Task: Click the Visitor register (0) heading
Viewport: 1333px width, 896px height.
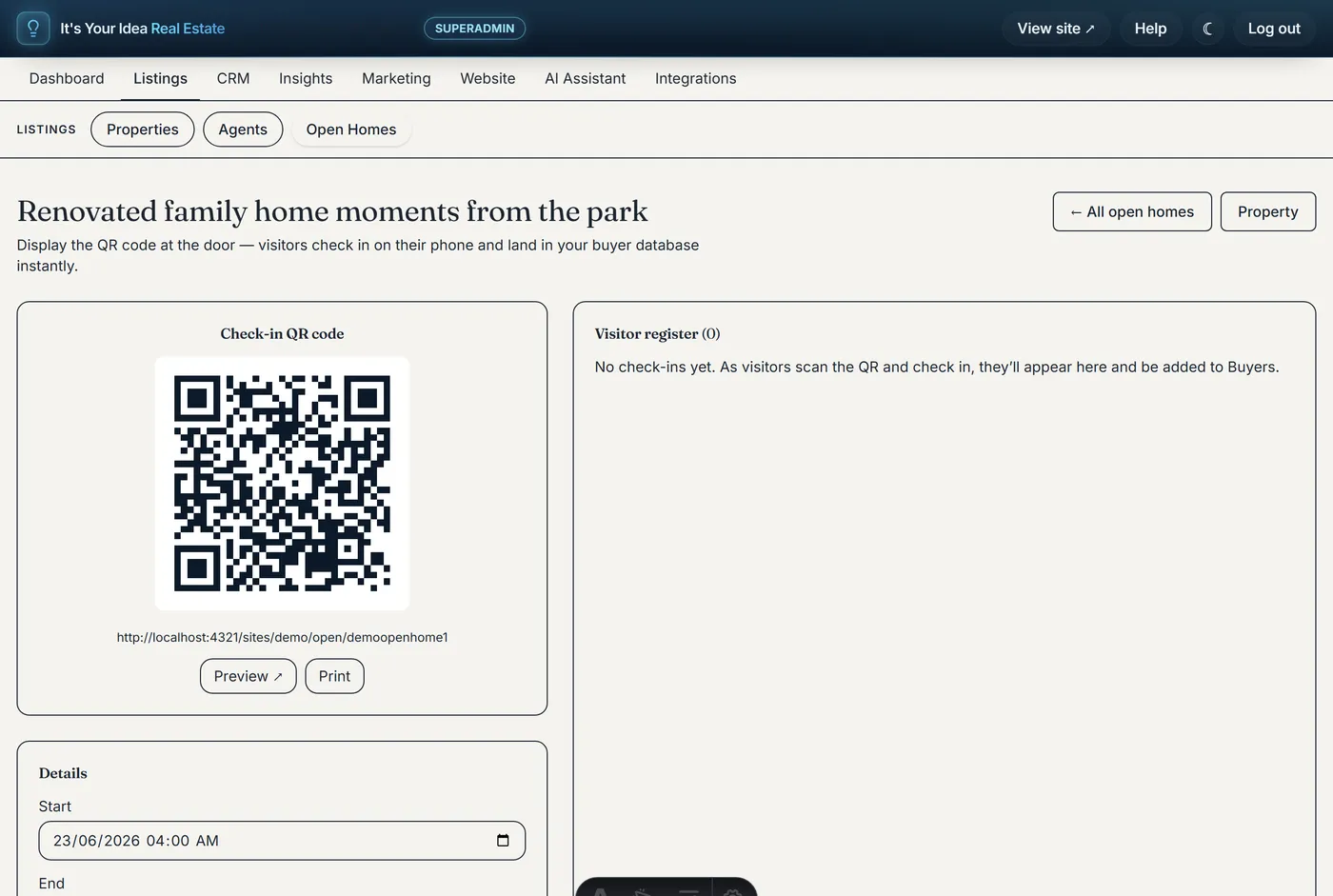Action: pyautogui.click(x=657, y=333)
